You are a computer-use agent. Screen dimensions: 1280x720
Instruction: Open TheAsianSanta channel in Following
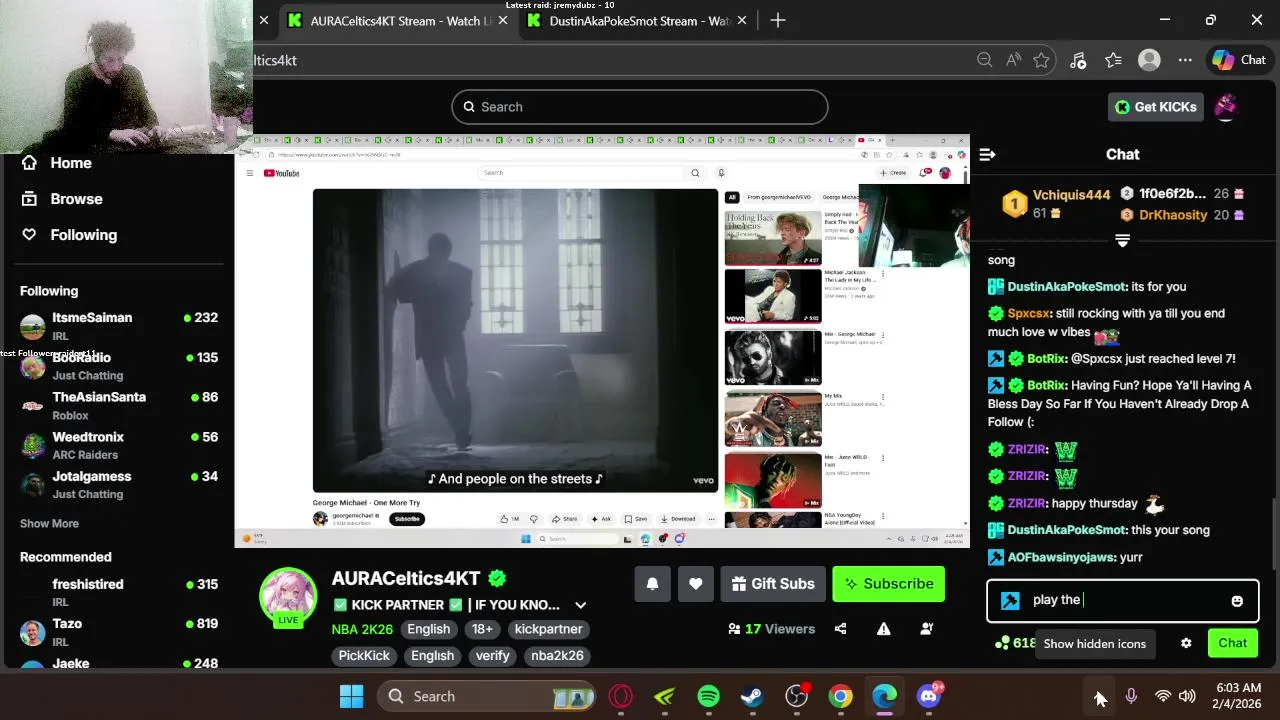pos(119,405)
